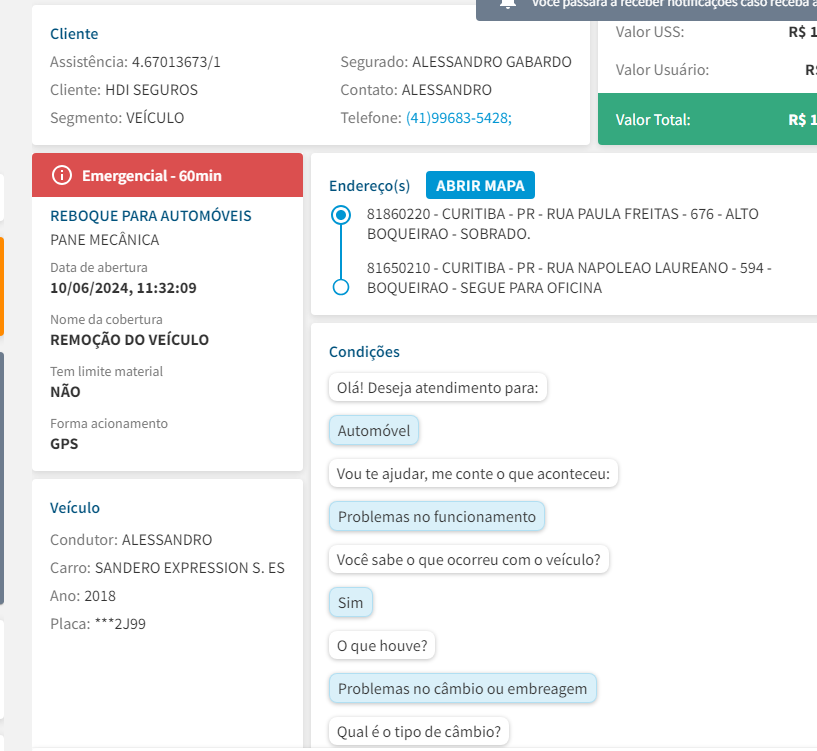Open the gray side tab on left edge

2,478
